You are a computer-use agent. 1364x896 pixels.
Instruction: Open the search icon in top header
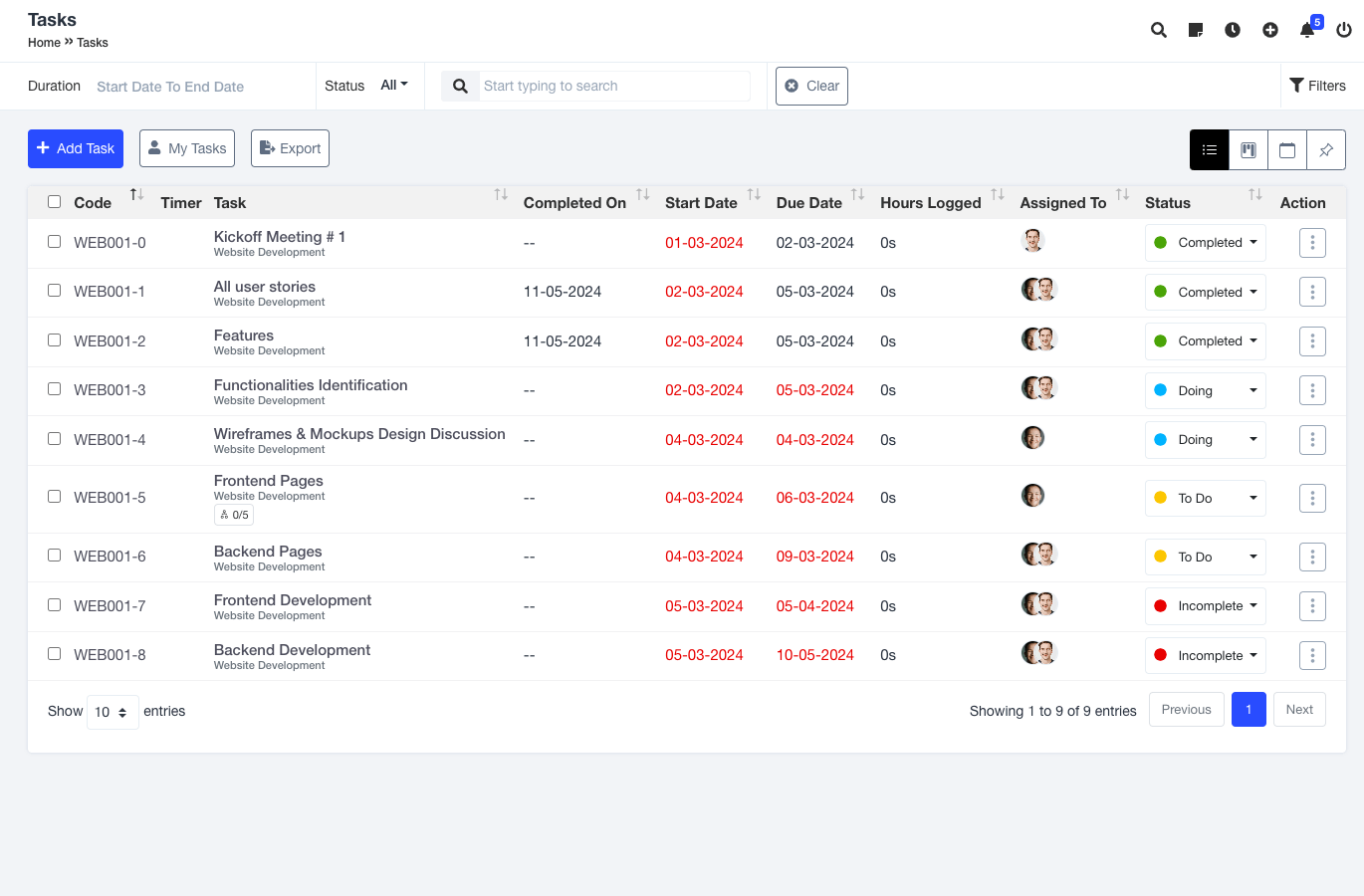1158,30
